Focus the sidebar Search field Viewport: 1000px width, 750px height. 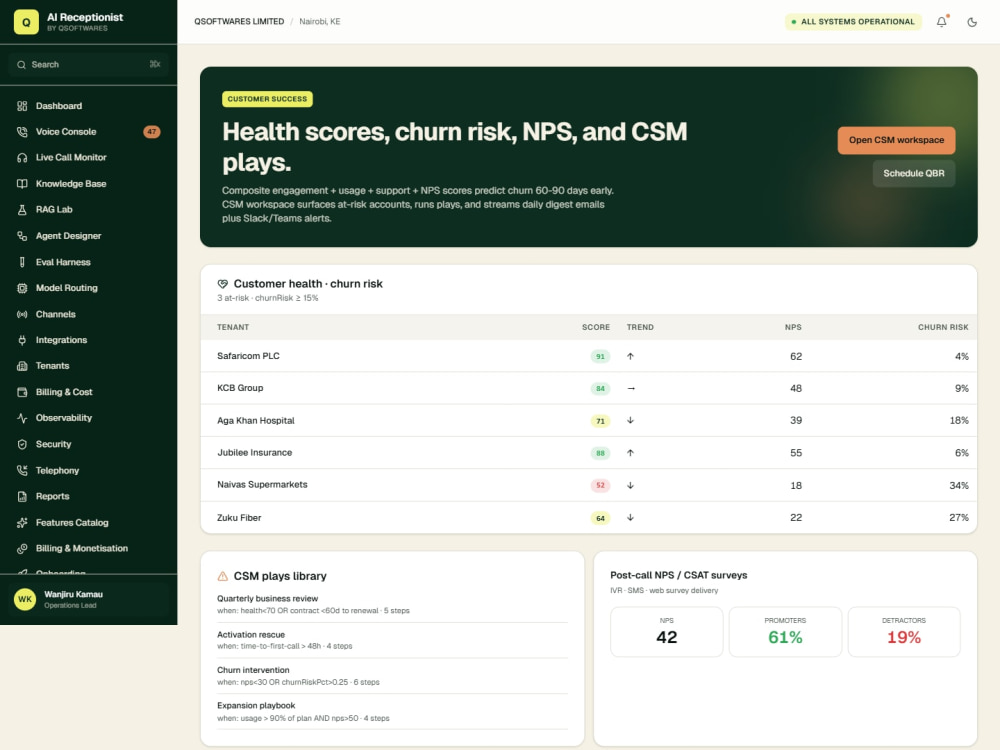click(89, 65)
